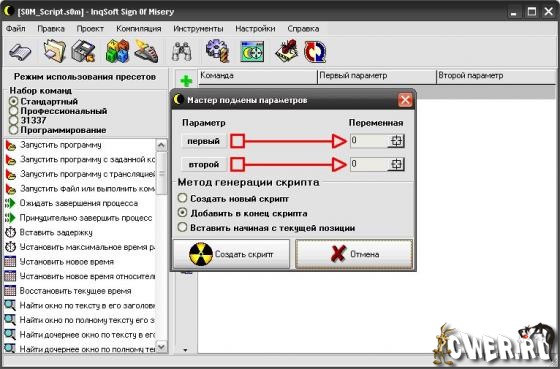Viewport: 560px width, 369px height.
Task: Pick window target for first variable
Action: pyautogui.click(x=396, y=141)
